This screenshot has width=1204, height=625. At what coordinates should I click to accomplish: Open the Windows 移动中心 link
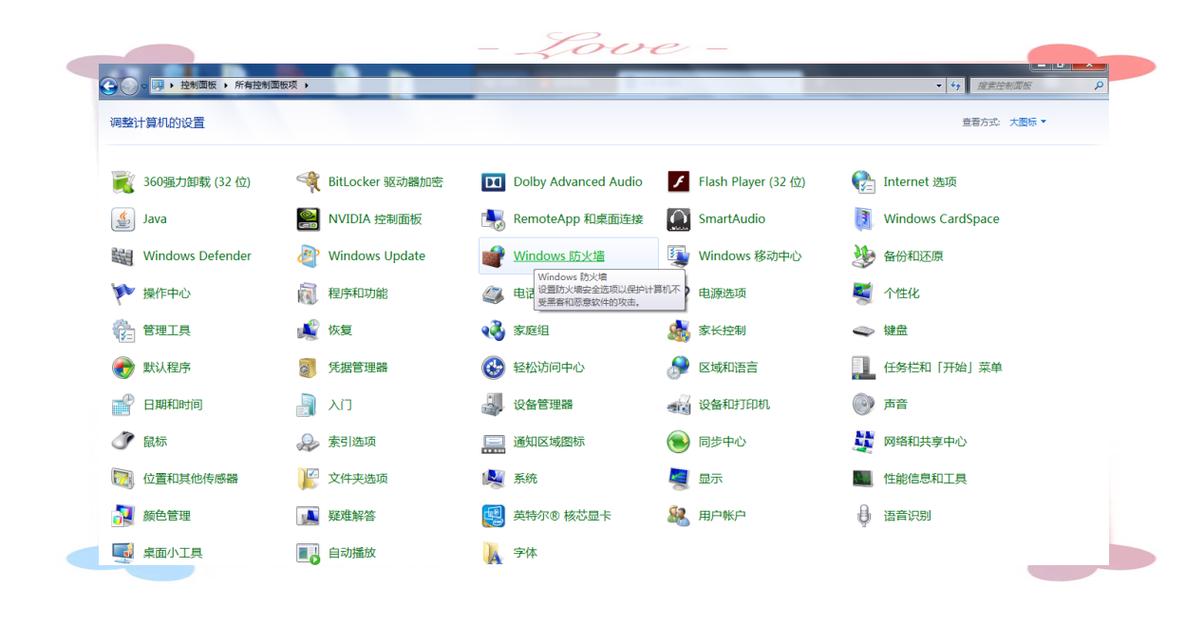[x=750, y=256]
